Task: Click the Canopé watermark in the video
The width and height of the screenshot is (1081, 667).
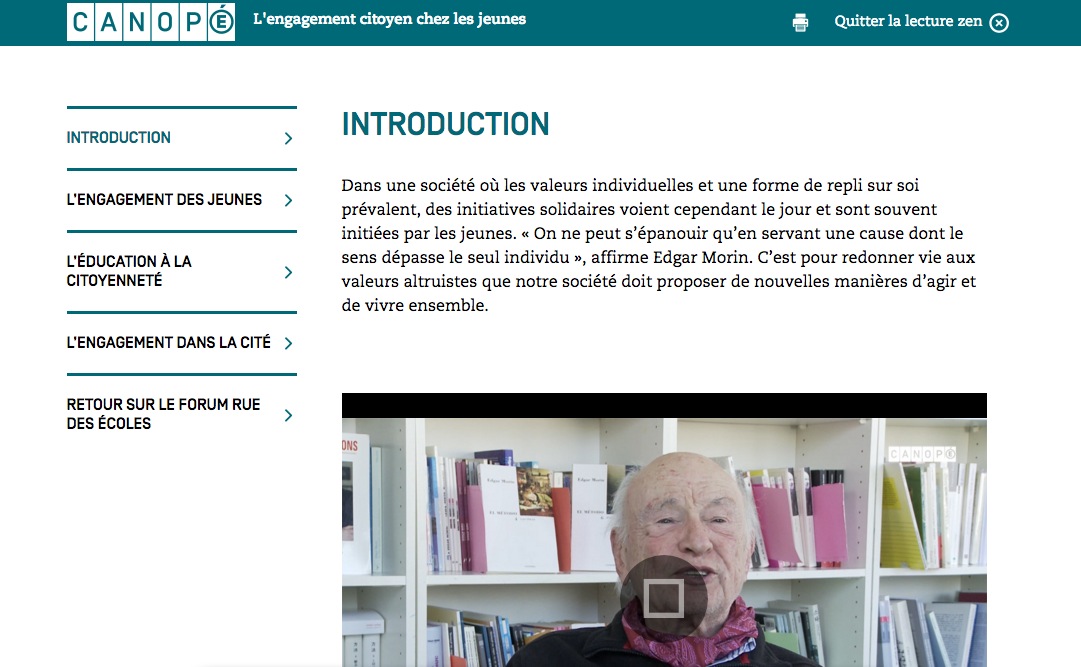Action: pos(922,454)
